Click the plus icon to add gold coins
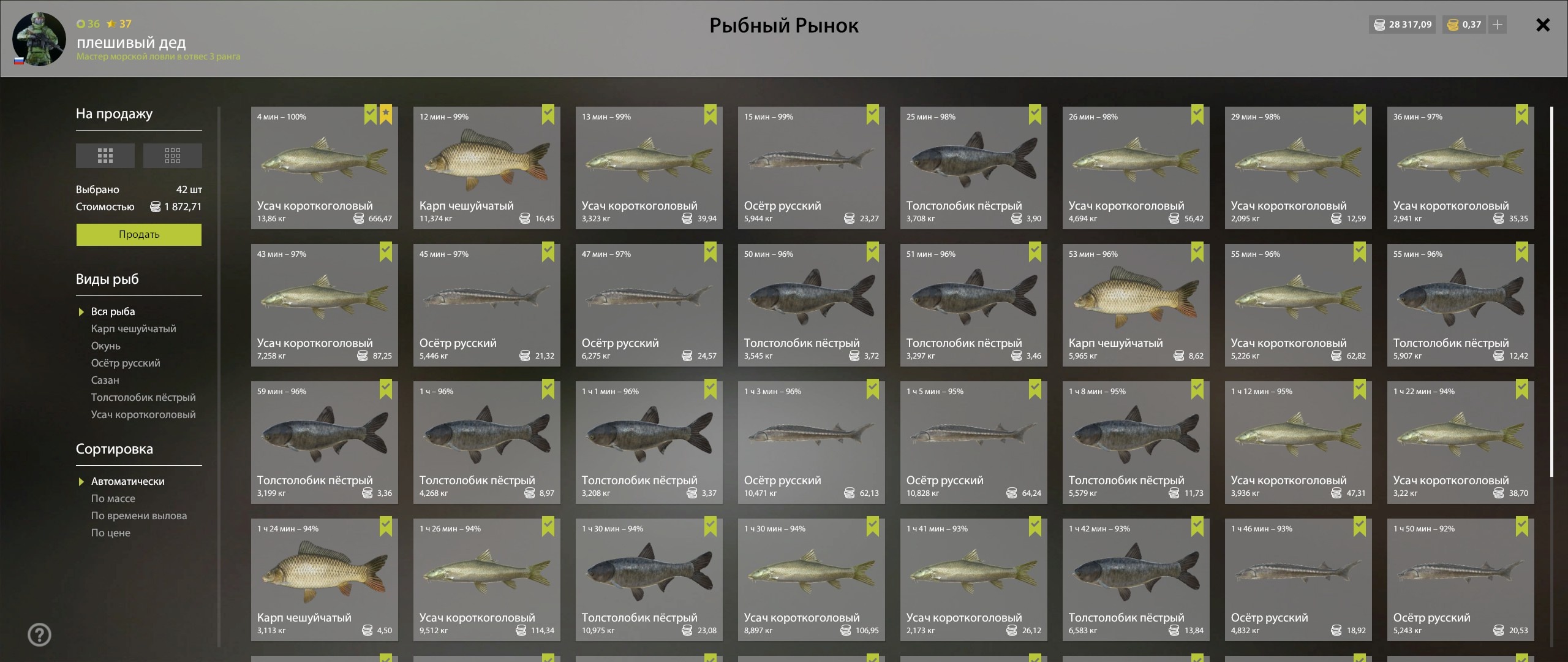Image resolution: width=1568 pixels, height=662 pixels. [x=1498, y=25]
